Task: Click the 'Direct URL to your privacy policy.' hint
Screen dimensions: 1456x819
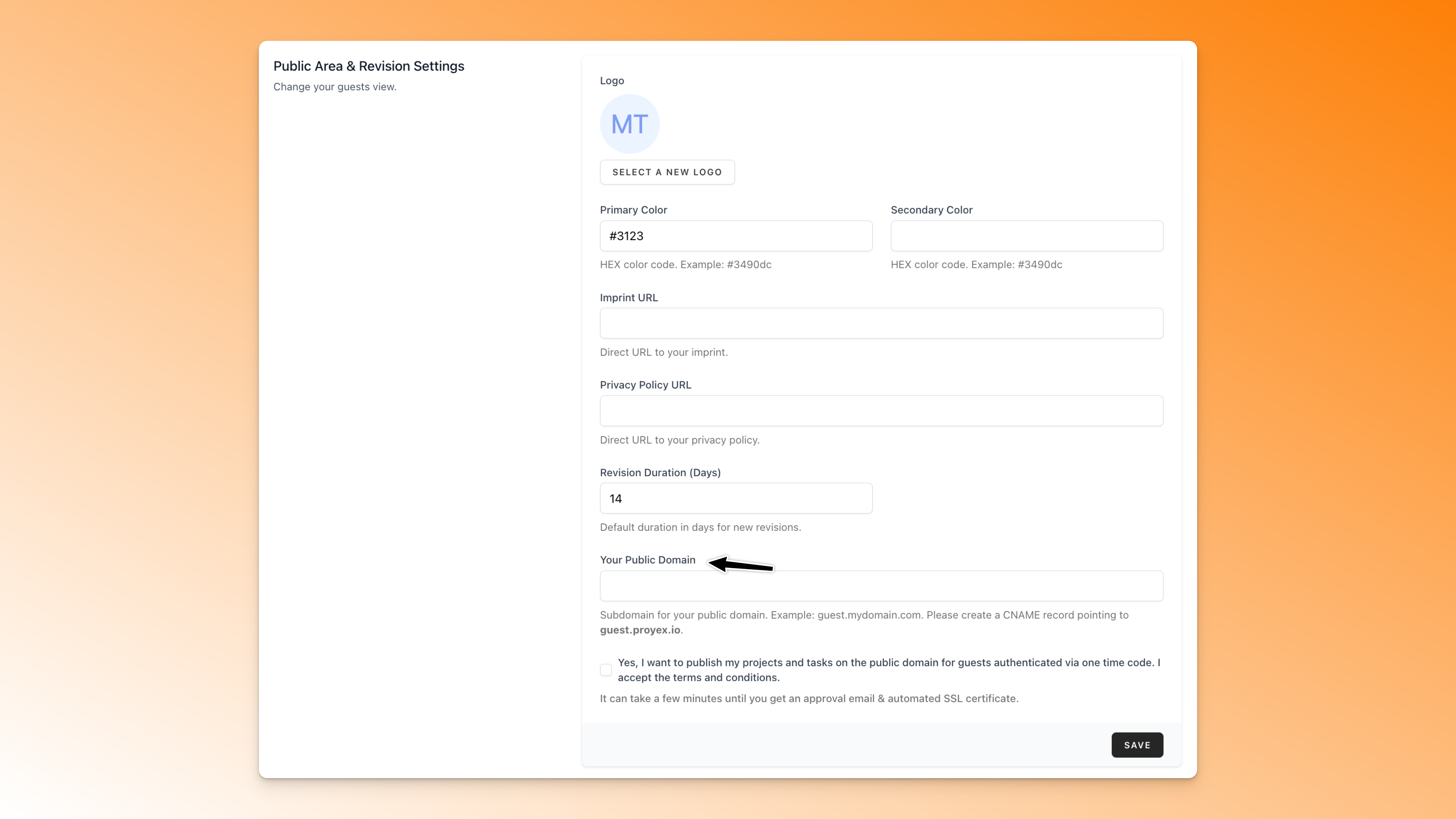Action: (x=679, y=440)
